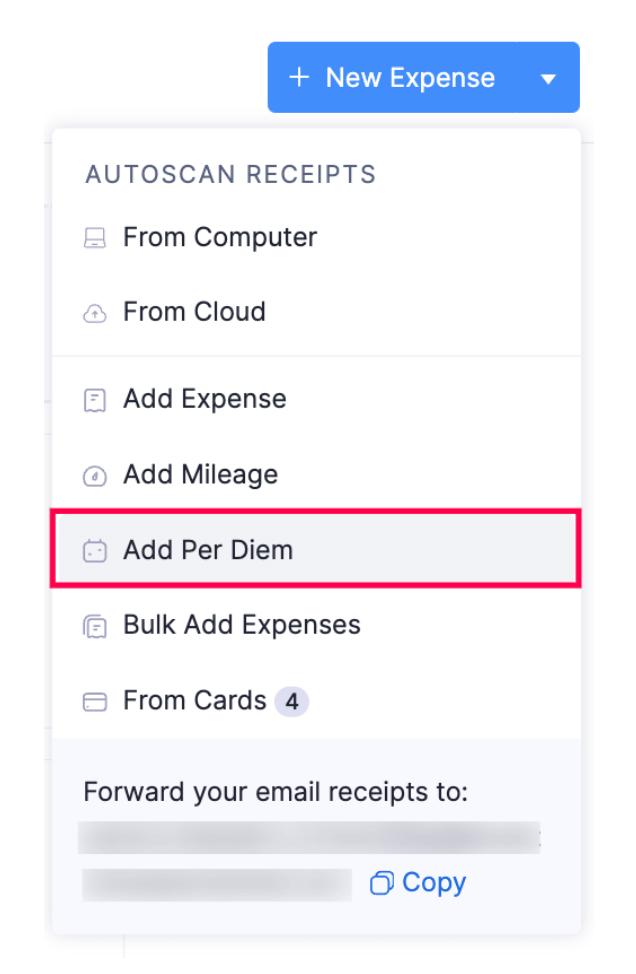Screen dimensions: 636x974
Task: Open the New Expense dropdown arrow
Action: [548, 77]
